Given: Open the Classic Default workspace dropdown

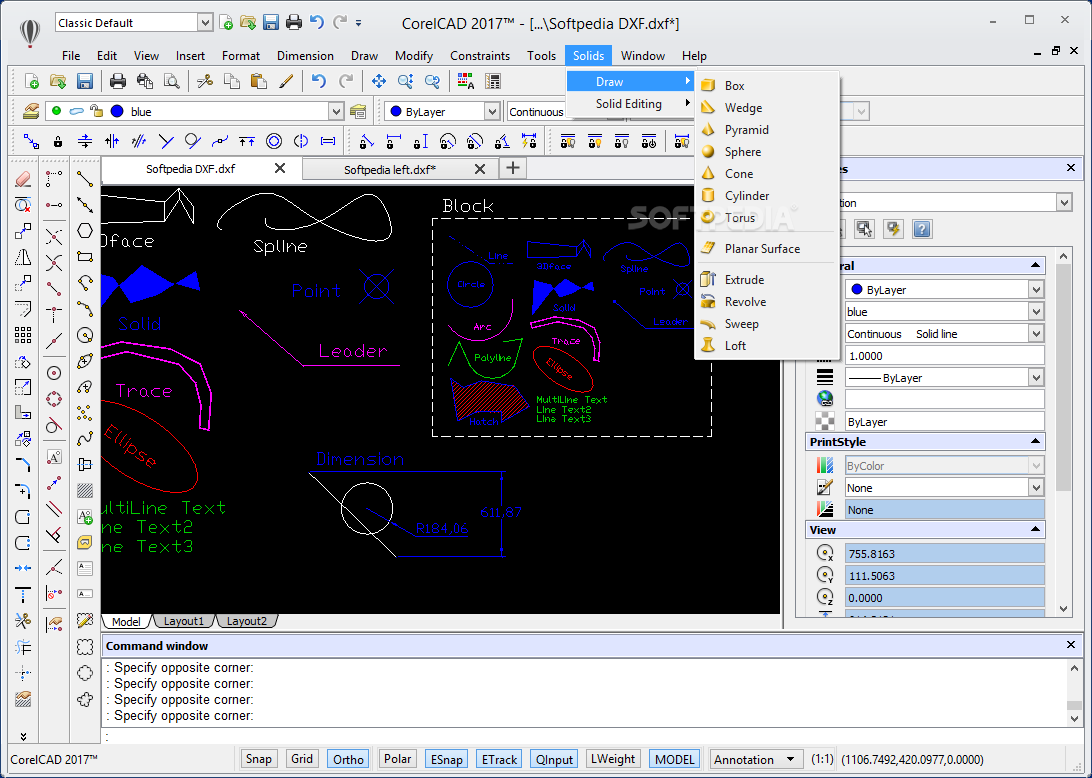Looking at the screenshot, I should tap(205, 23).
